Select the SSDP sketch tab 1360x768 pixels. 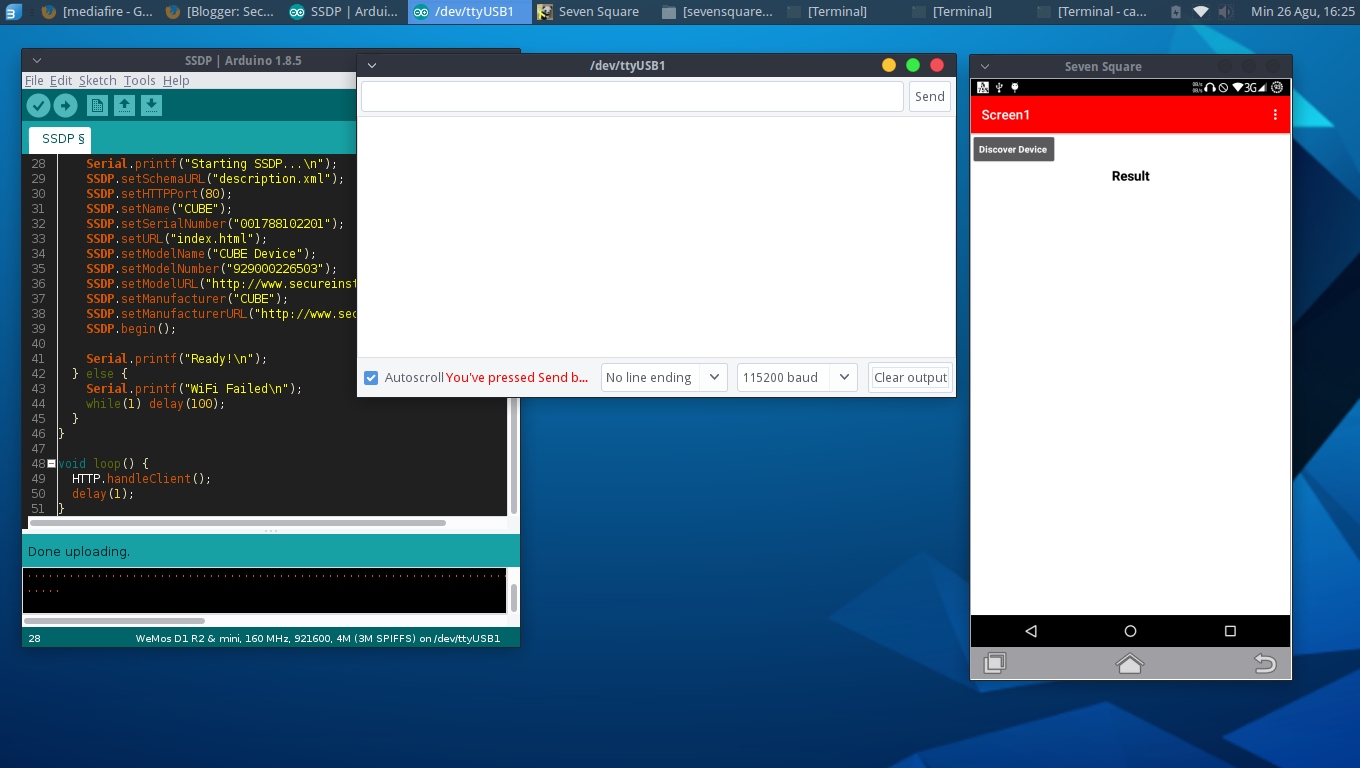(58, 139)
